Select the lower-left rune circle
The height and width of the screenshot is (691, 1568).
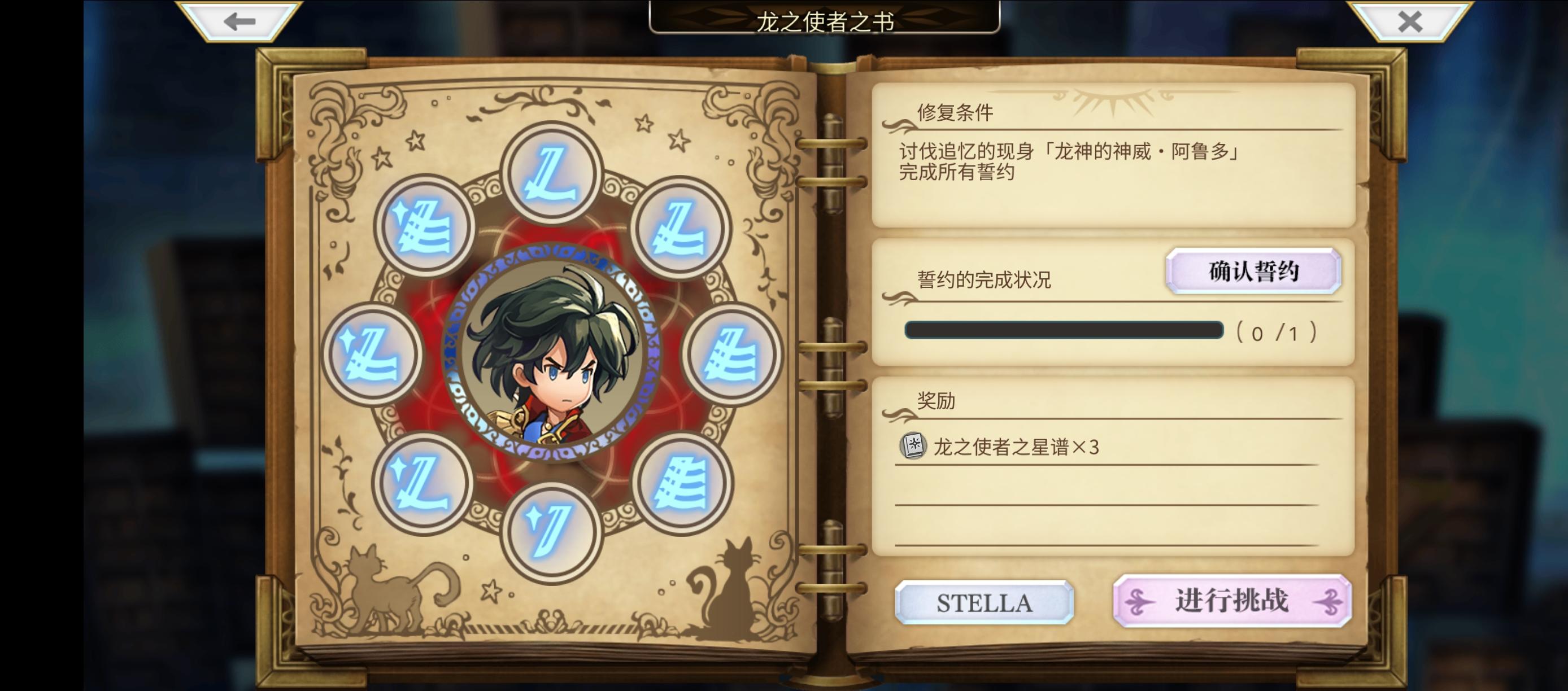coord(423,483)
